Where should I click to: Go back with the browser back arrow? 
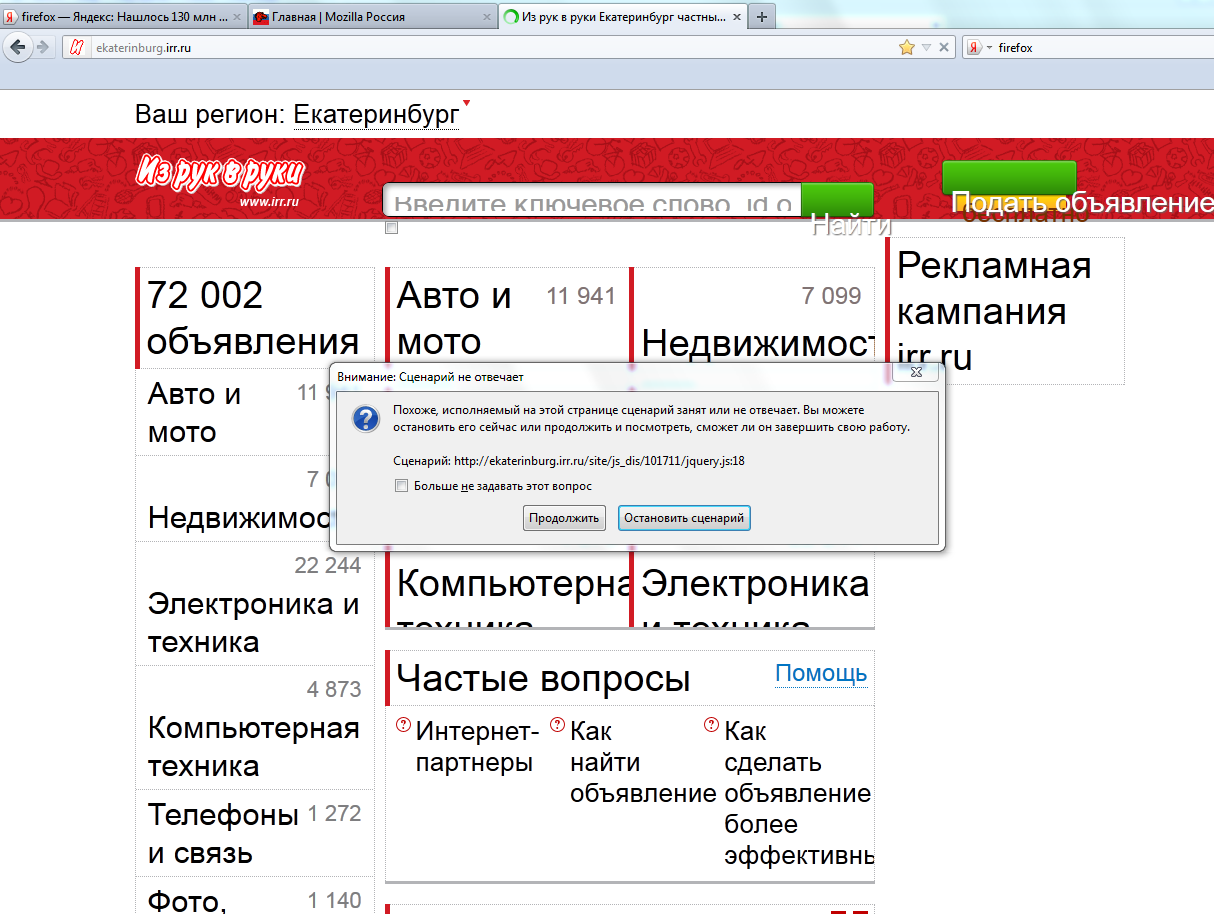coord(17,47)
